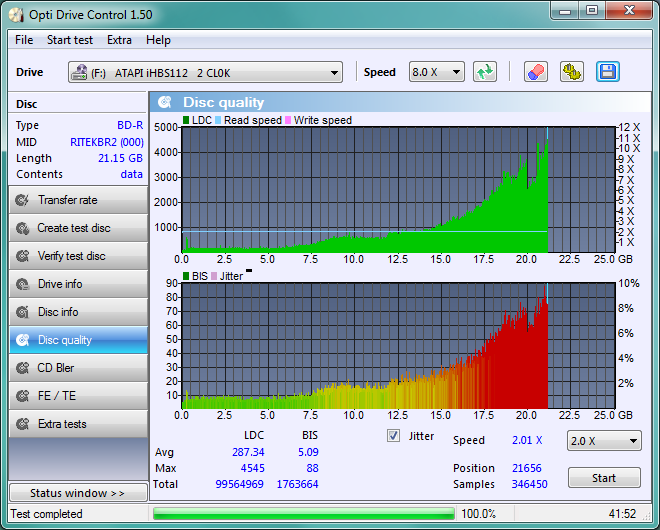Click the CD Bler icon
The height and width of the screenshot is (530, 660).
pos(22,368)
